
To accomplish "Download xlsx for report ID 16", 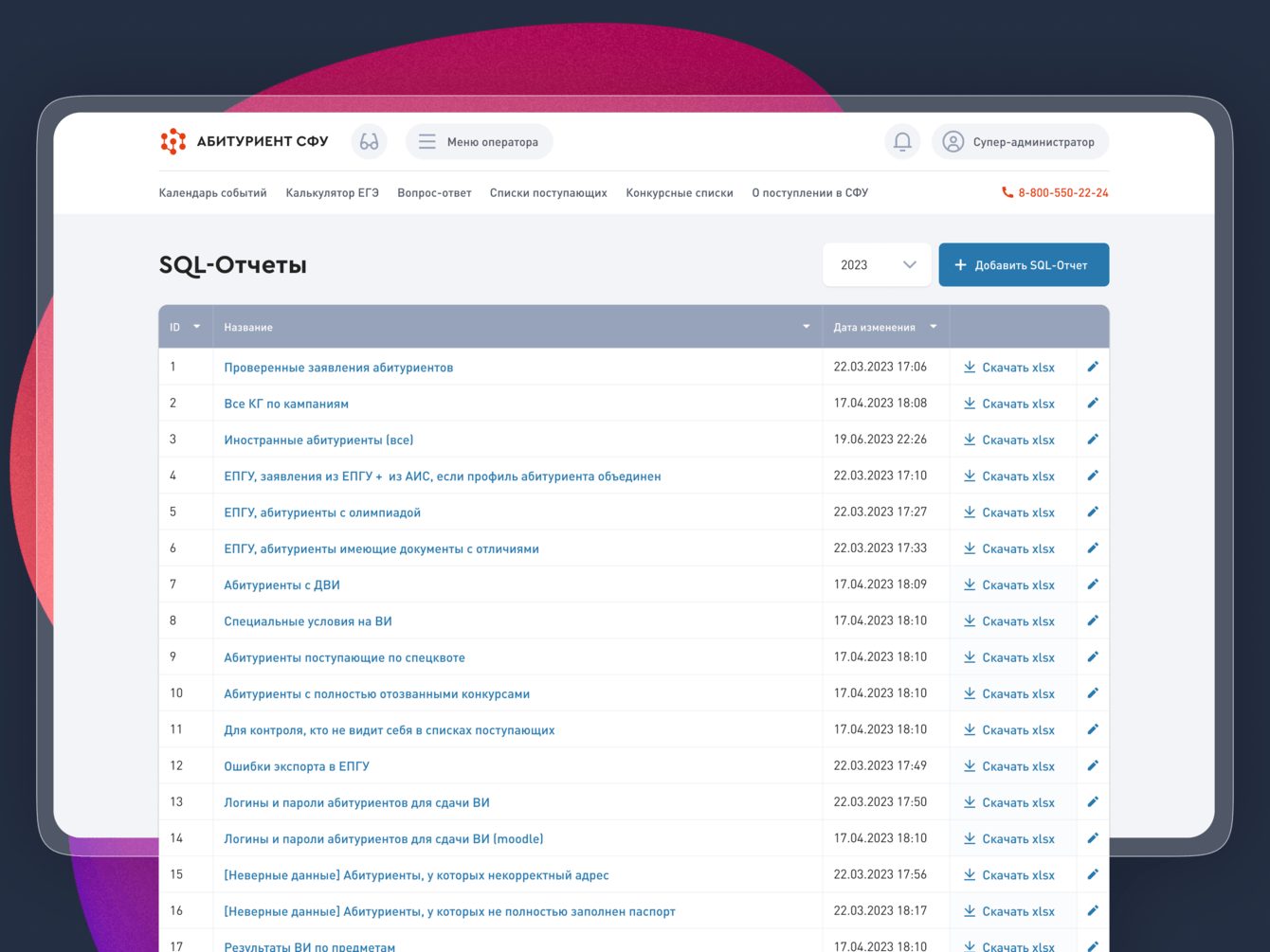I will (1009, 911).
